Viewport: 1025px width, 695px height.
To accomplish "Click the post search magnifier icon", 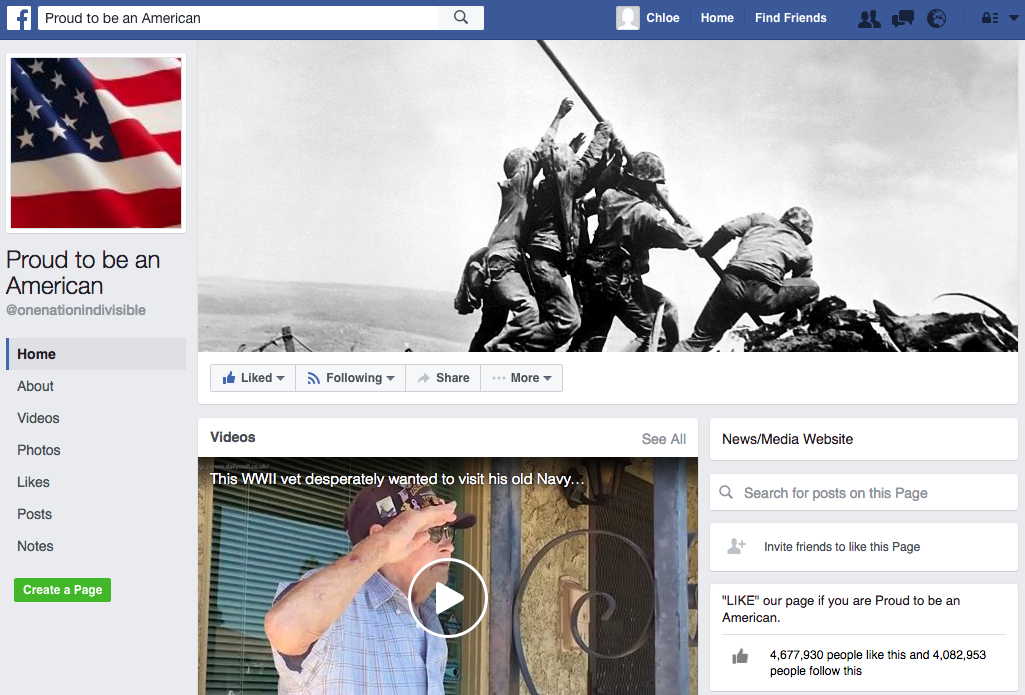I will coord(726,492).
